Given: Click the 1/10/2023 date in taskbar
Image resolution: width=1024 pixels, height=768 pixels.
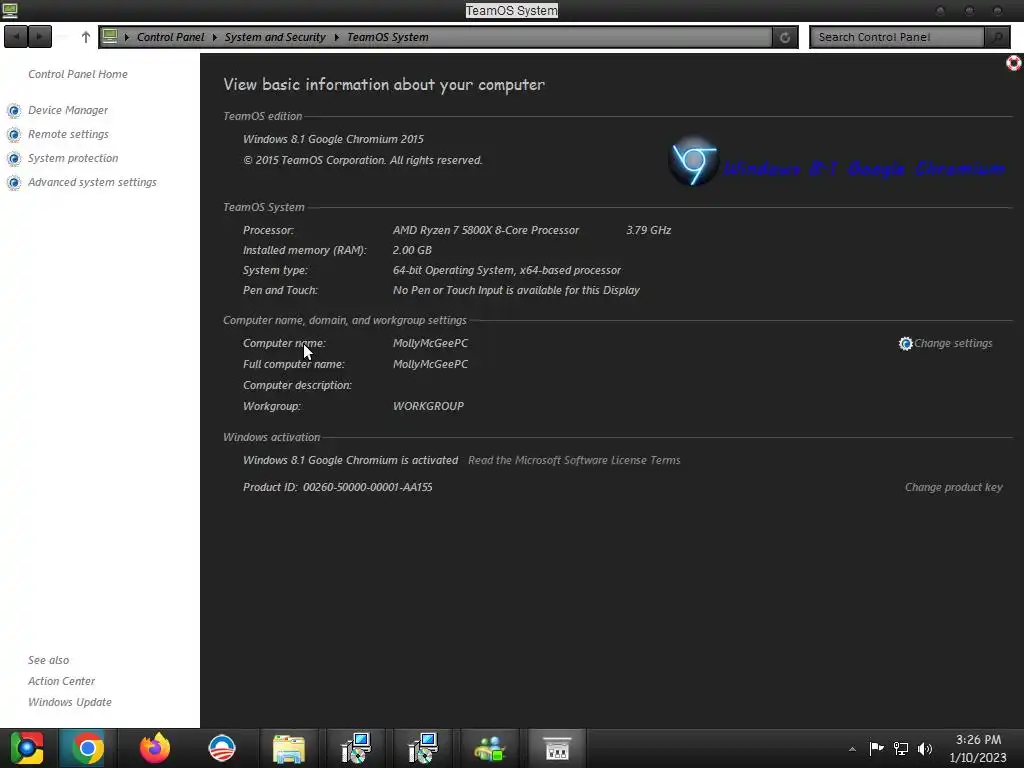Looking at the screenshot, I should (978, 758).
